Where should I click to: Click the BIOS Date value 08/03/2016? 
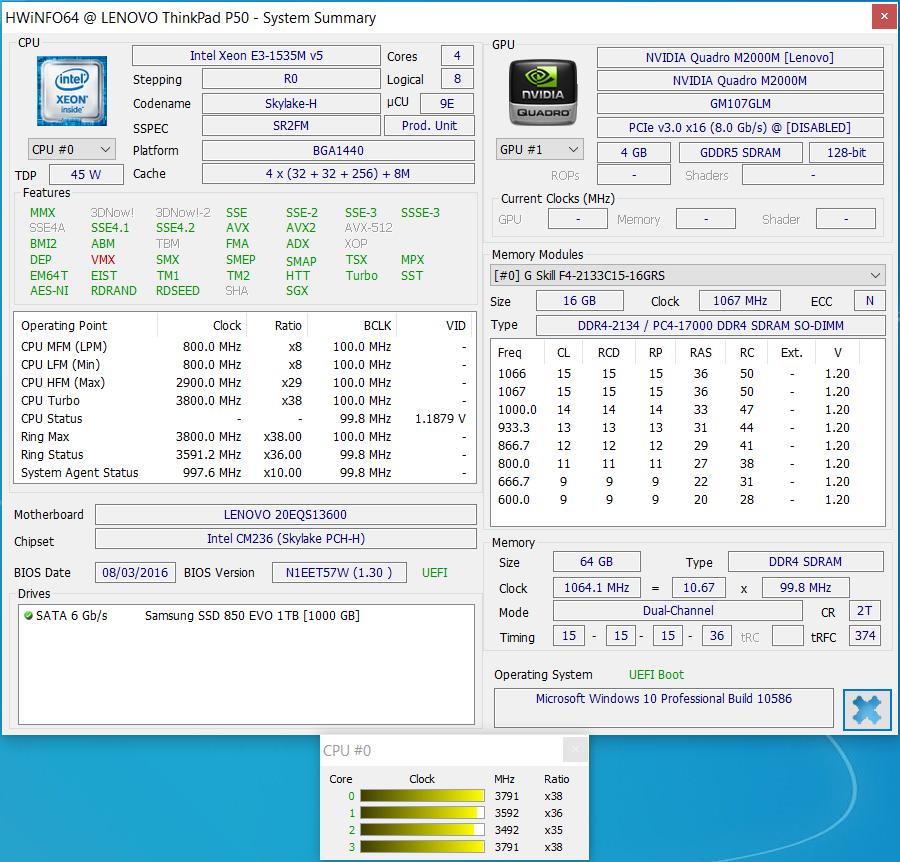click(135, 573)
